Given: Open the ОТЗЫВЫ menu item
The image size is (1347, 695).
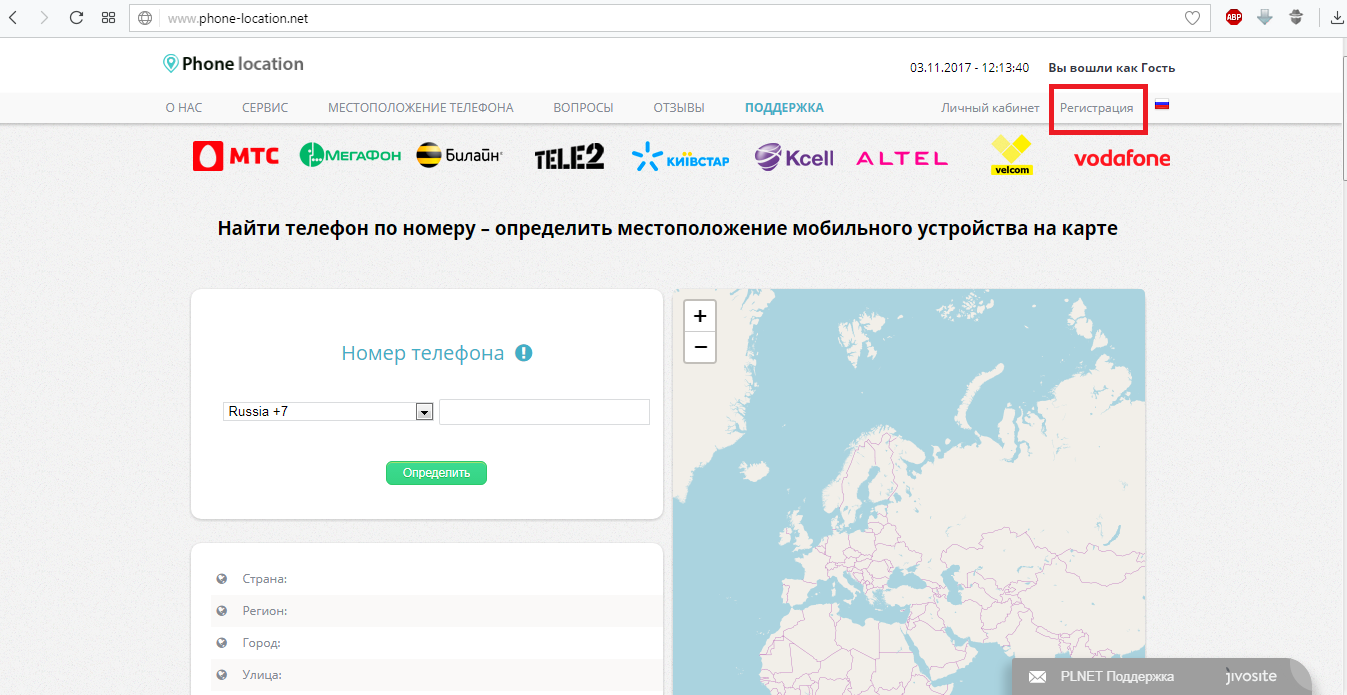Looking at the screenshot, I should [x=679, y=108].
